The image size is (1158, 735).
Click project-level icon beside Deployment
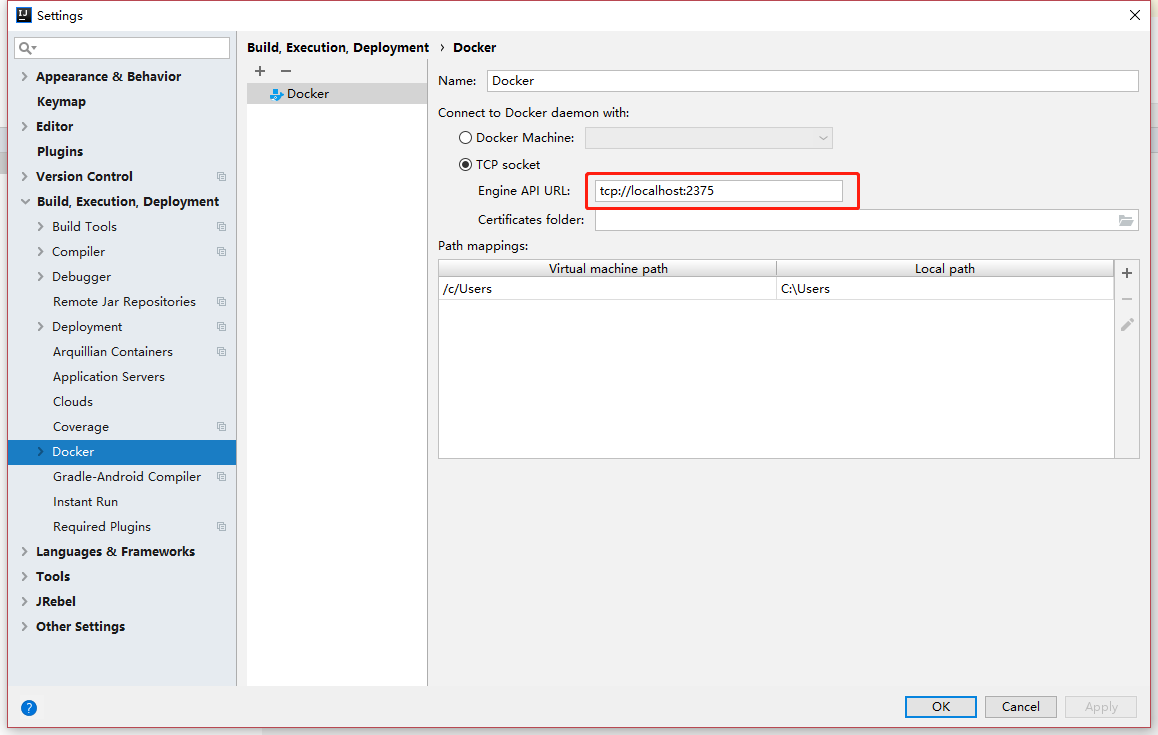[222, 327]
